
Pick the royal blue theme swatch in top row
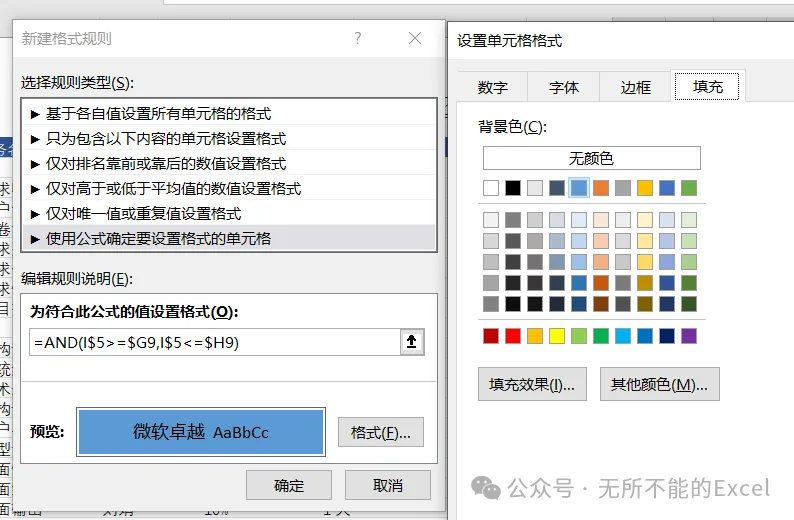667,188
